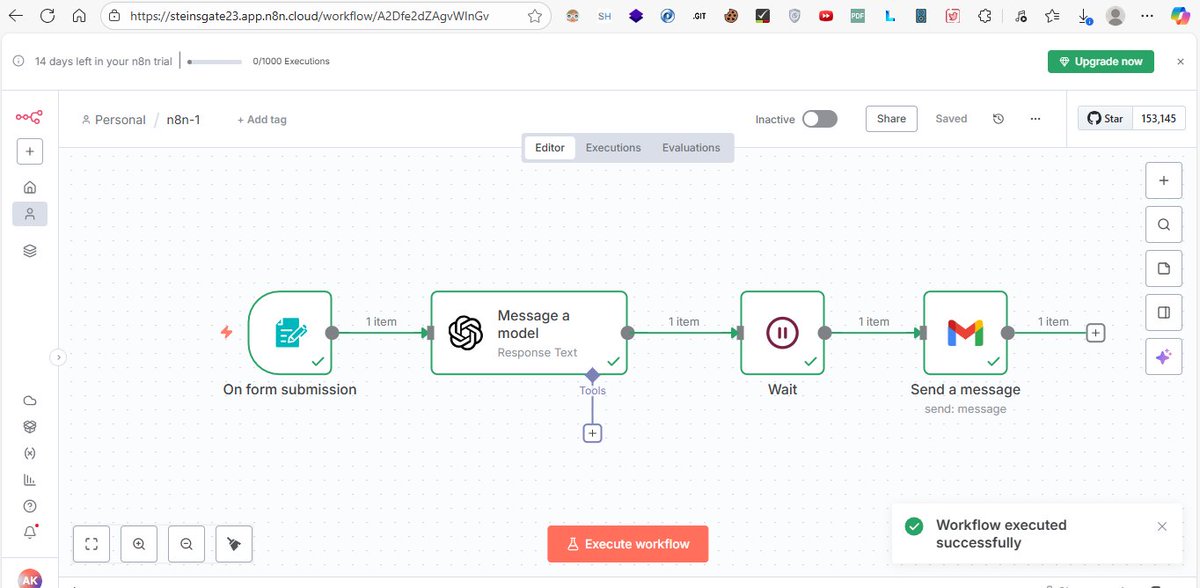Screen dimensions: 1200x588
Task: Click plus after Send a message node
Action: pos(1096,333)
